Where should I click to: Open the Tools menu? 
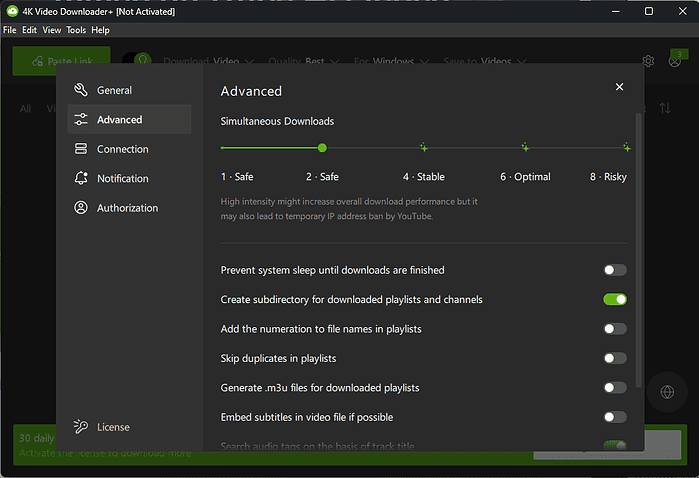tap(76, 30)
